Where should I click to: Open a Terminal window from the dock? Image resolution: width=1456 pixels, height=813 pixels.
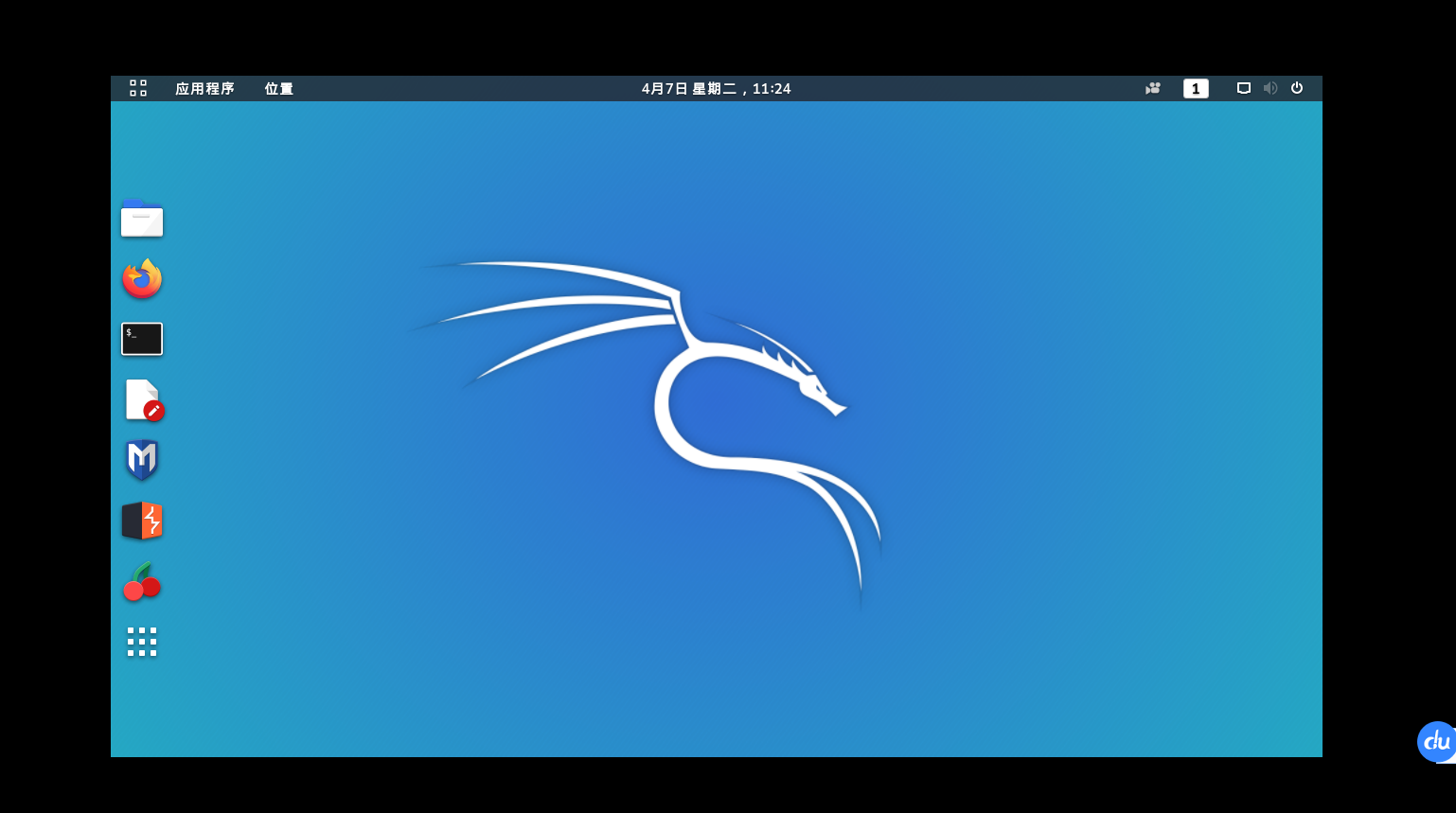coord(142,339)
